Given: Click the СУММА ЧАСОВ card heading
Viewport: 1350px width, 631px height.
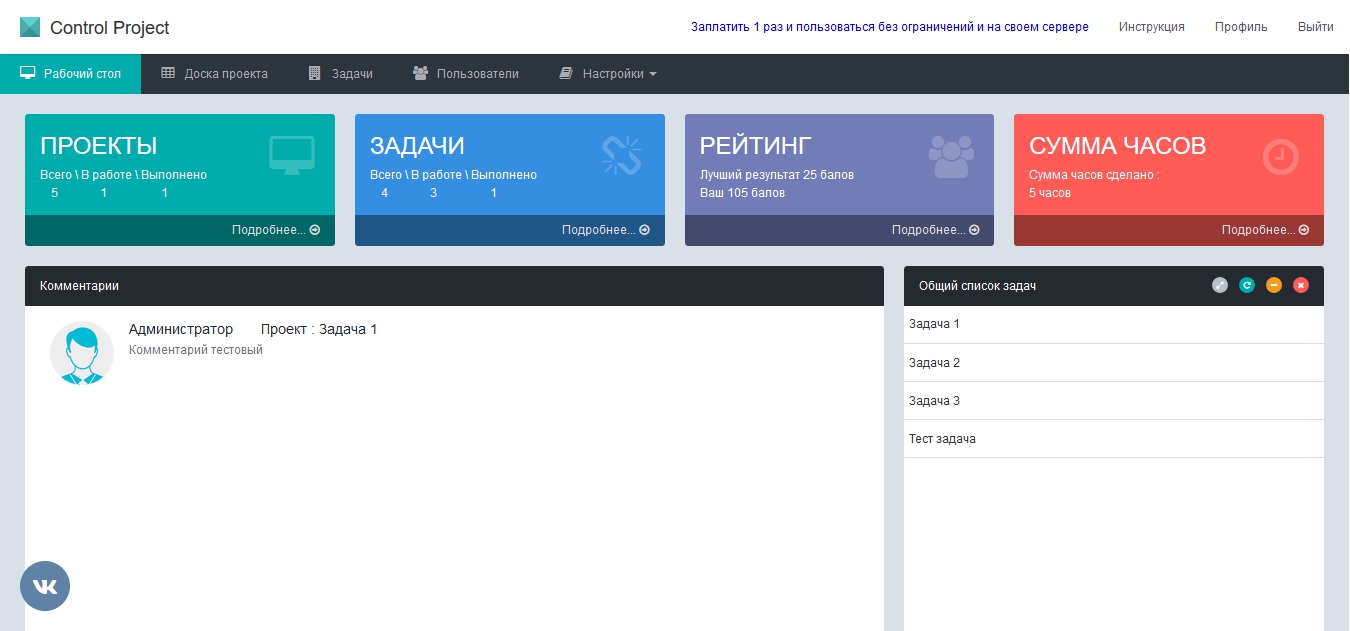Looking at the screenshot, I should pyautogui.click(x=1118, y=146).
